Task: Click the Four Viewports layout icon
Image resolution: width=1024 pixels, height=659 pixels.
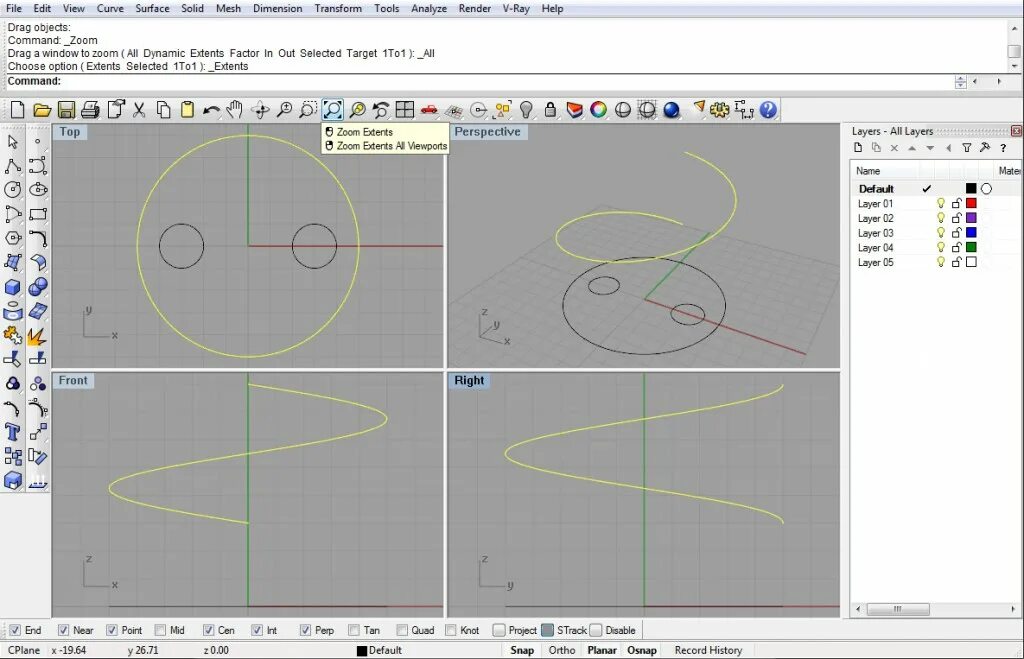Action: click(x=405, y=110)
